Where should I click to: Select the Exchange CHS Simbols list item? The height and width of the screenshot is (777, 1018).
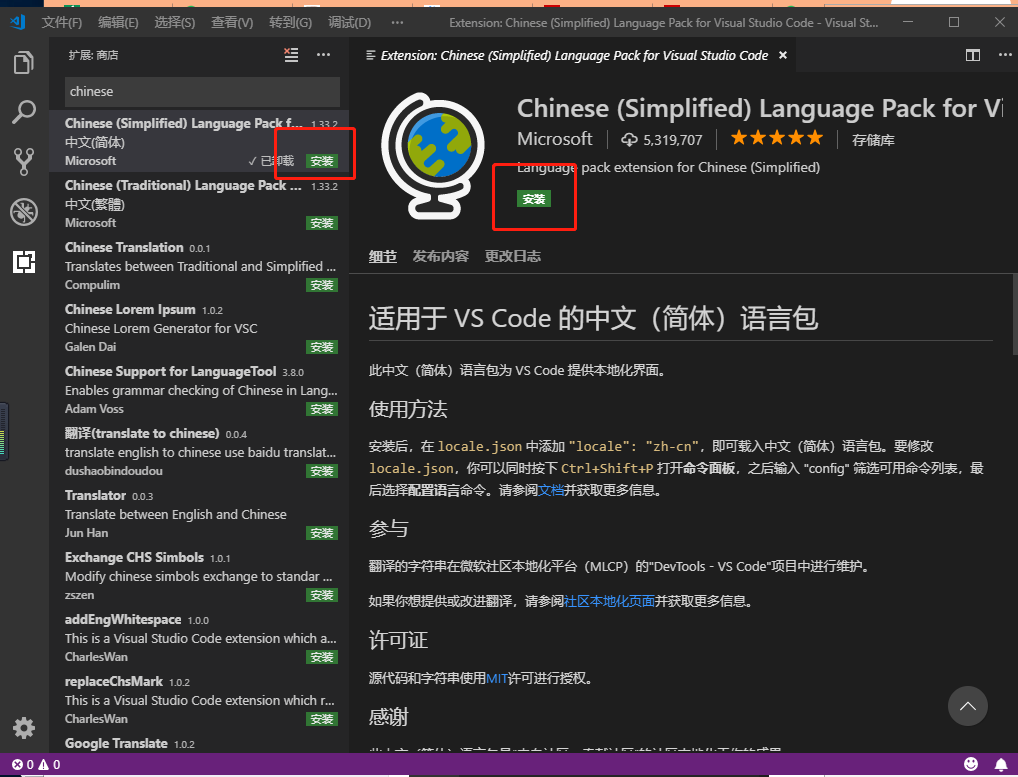[x=199, y=576]
